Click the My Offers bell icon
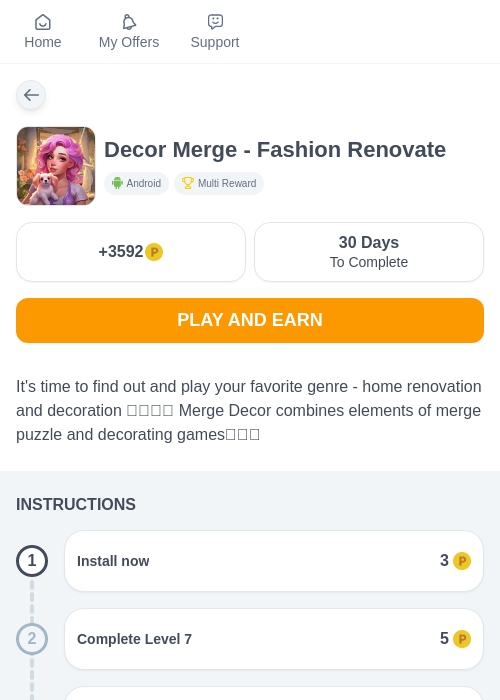 pos(129,22)
